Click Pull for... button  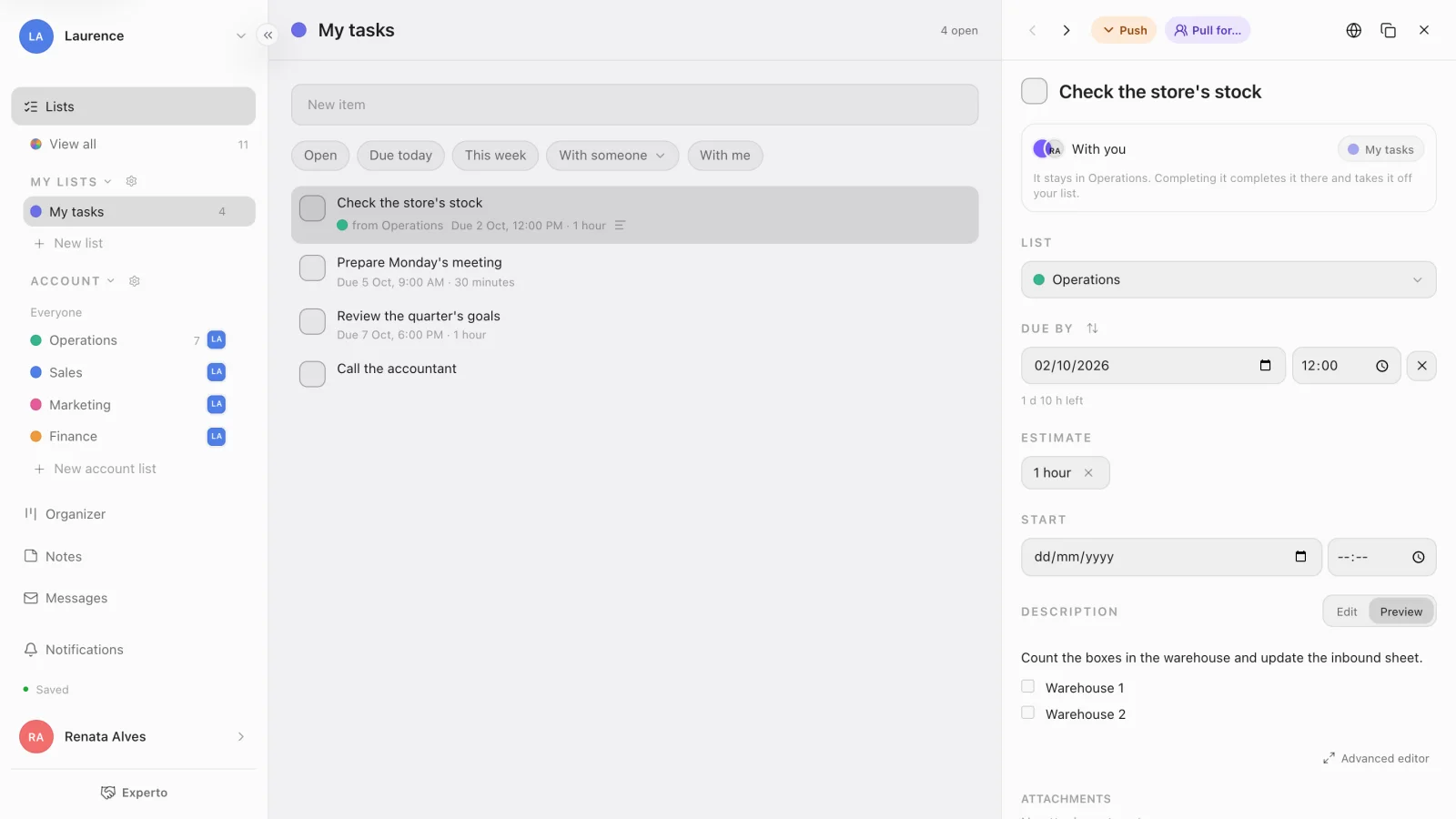[1208, 30]
